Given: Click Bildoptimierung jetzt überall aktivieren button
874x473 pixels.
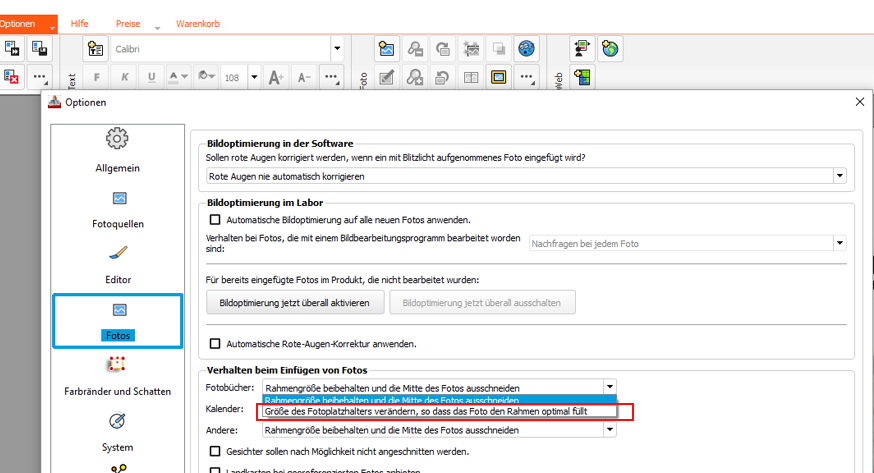Looking at the screenshot, I should (x=294, y=302).
